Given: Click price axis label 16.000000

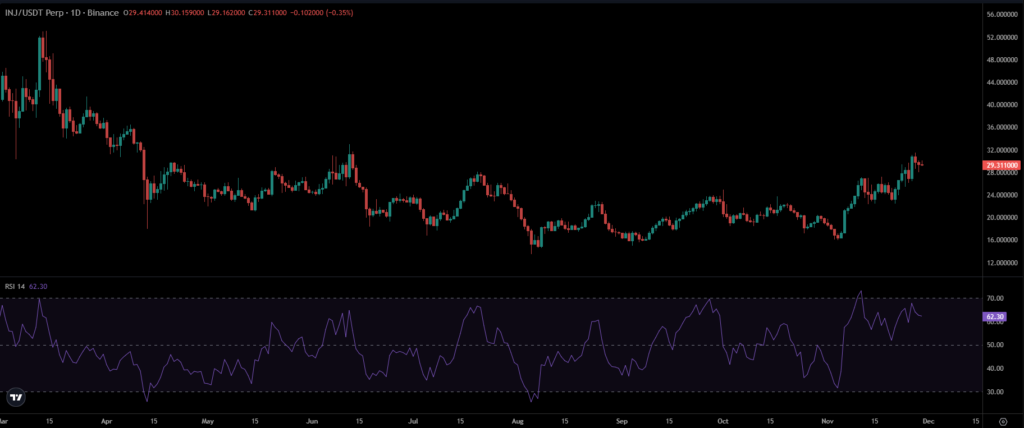Looking at the screenshot, I should tap(1003, 240).
